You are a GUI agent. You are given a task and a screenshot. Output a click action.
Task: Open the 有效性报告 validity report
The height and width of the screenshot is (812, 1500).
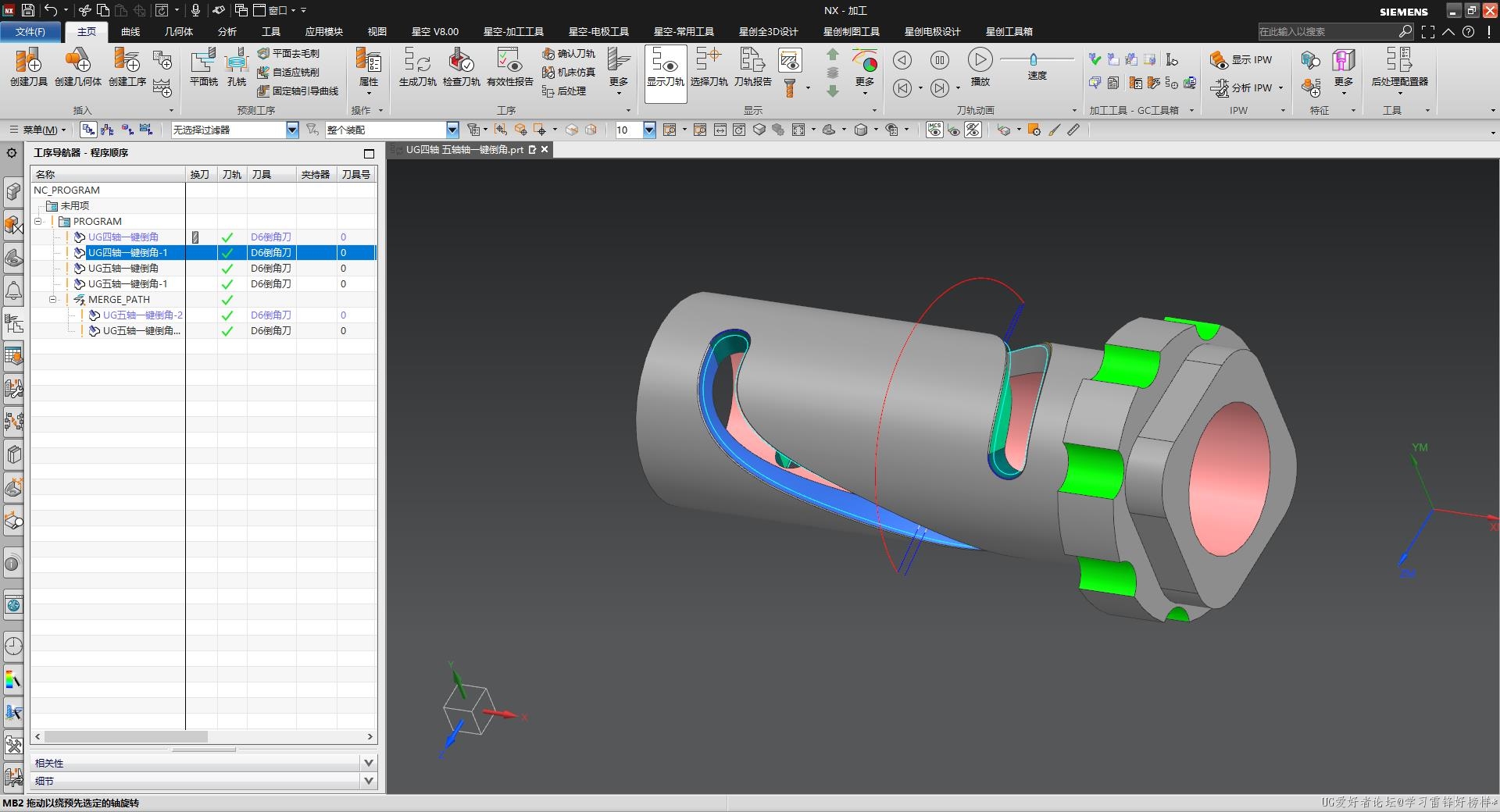tap(509, 66)
